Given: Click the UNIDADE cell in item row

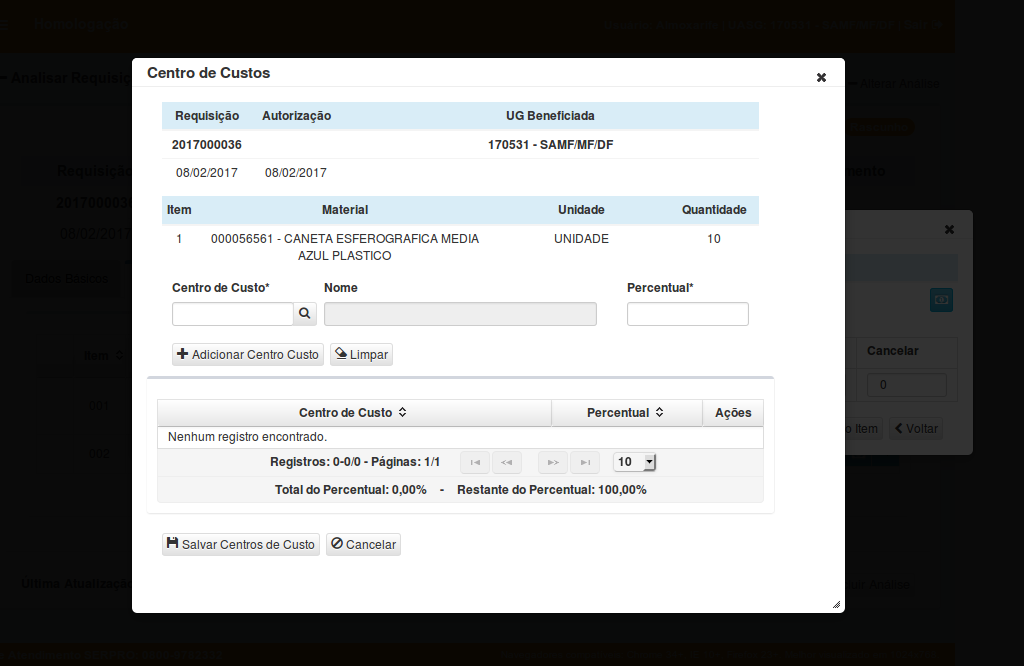Looking at the screenshot, I should tap(581, 239).
